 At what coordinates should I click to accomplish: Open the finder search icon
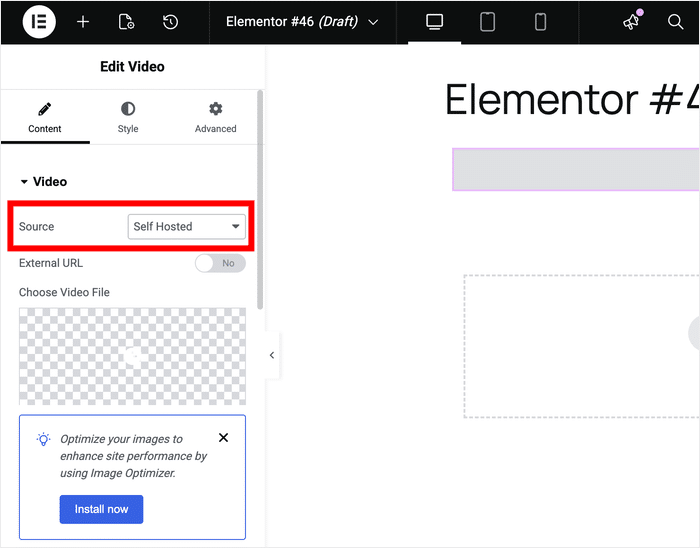coord(675,21)
